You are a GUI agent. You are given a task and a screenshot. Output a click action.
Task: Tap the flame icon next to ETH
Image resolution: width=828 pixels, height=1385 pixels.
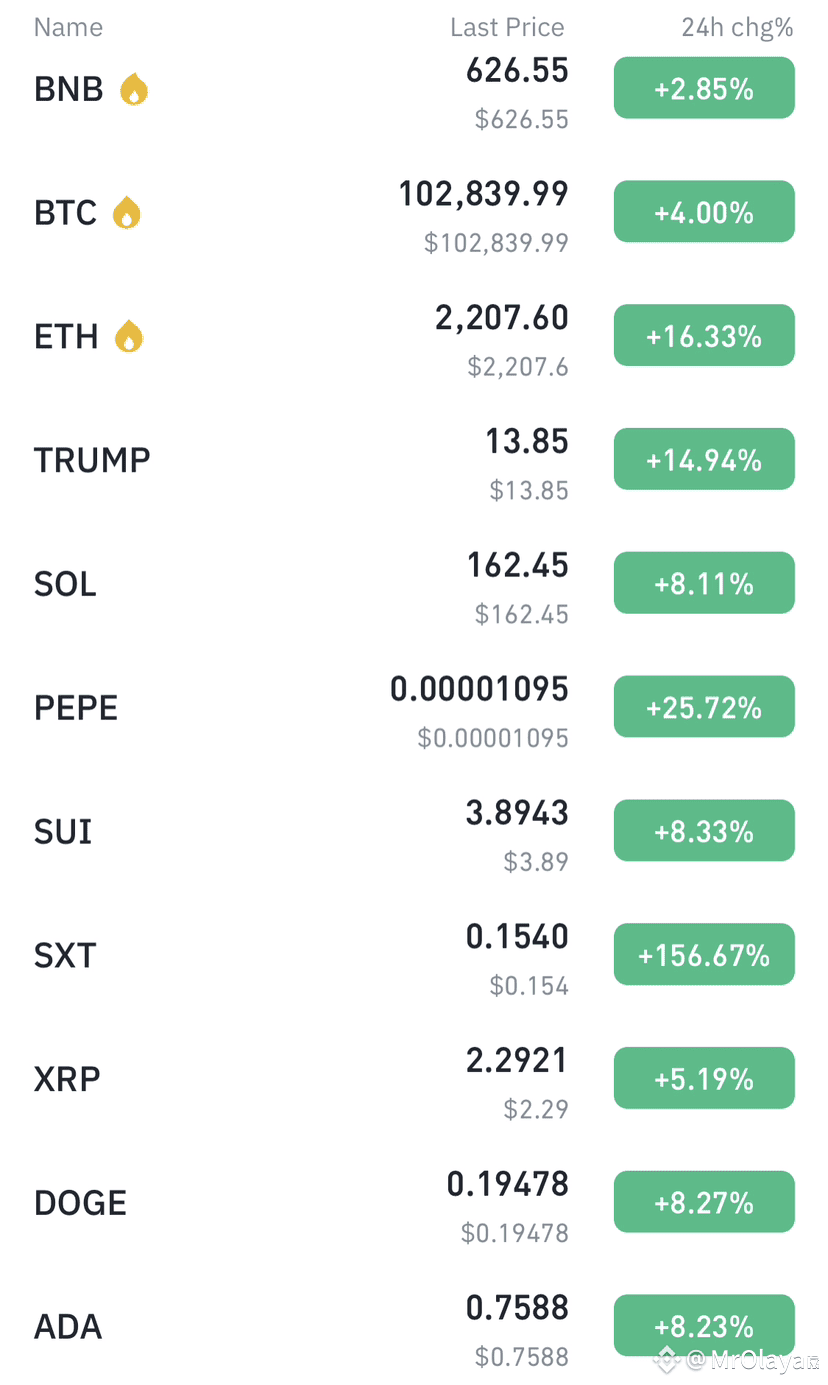pyautogui.click(x=128, y=337)
